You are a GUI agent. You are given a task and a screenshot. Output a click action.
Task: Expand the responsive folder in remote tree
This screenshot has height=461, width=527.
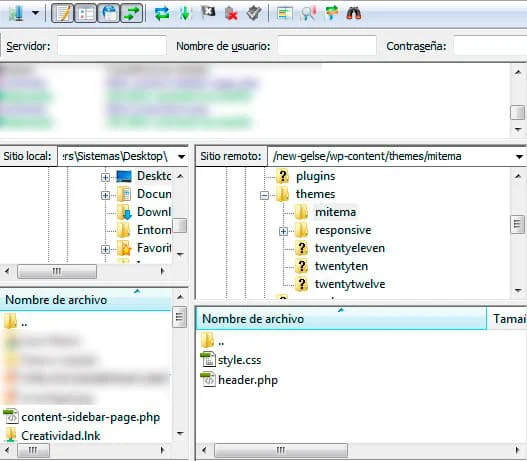coord(283,232)
